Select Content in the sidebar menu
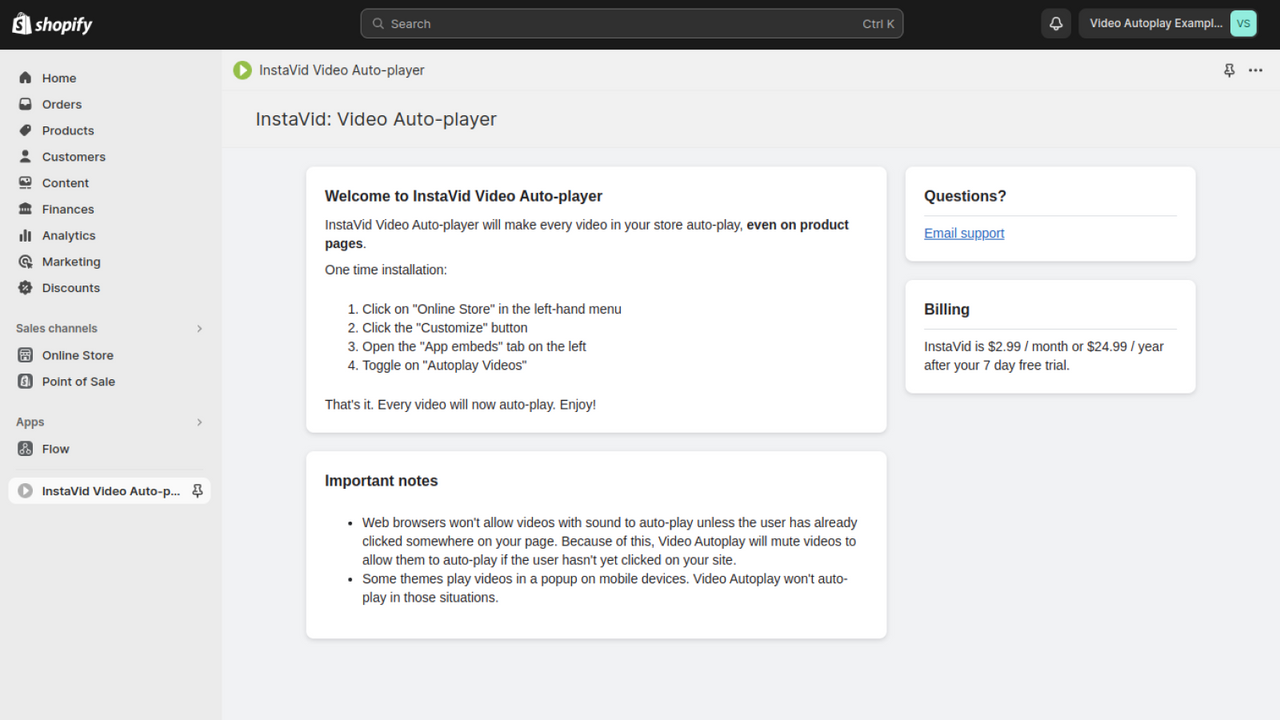 (x=66, y=182)
